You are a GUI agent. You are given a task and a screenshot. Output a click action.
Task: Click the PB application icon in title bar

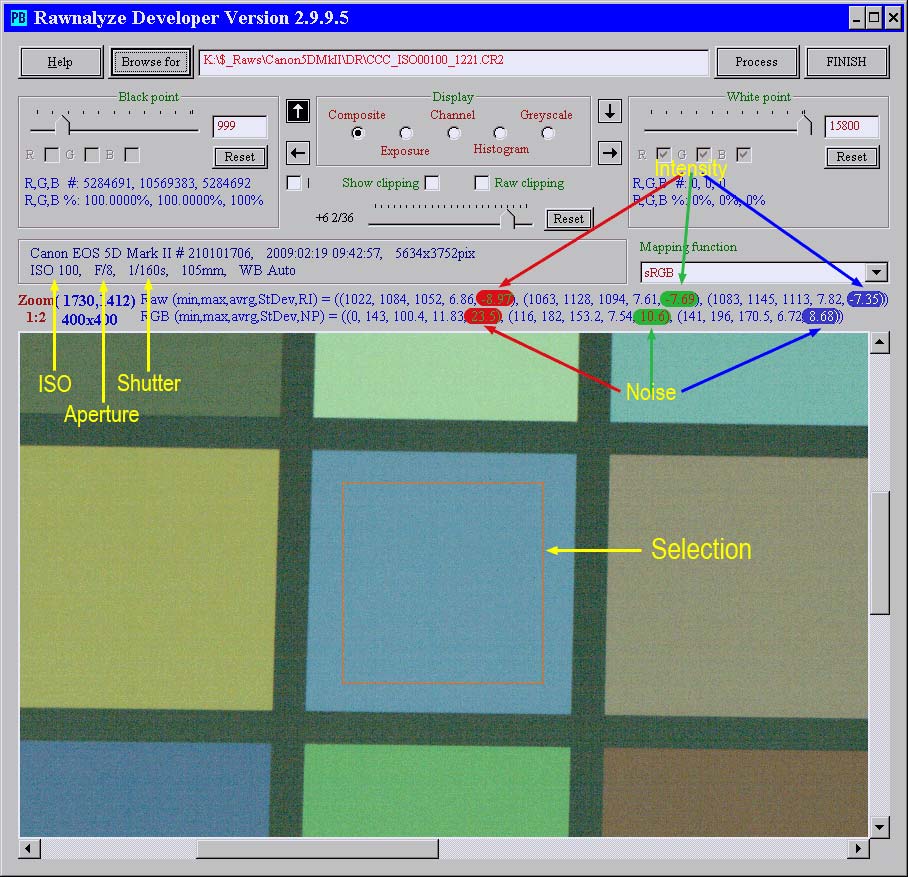18,17
